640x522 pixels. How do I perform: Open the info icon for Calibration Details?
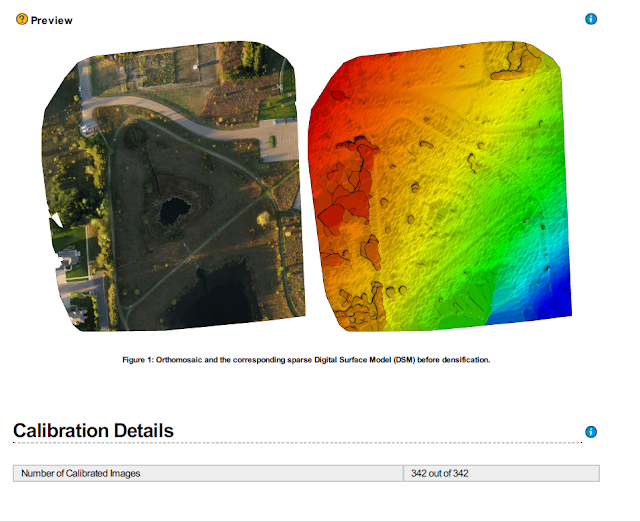click(x=591, y=432)
